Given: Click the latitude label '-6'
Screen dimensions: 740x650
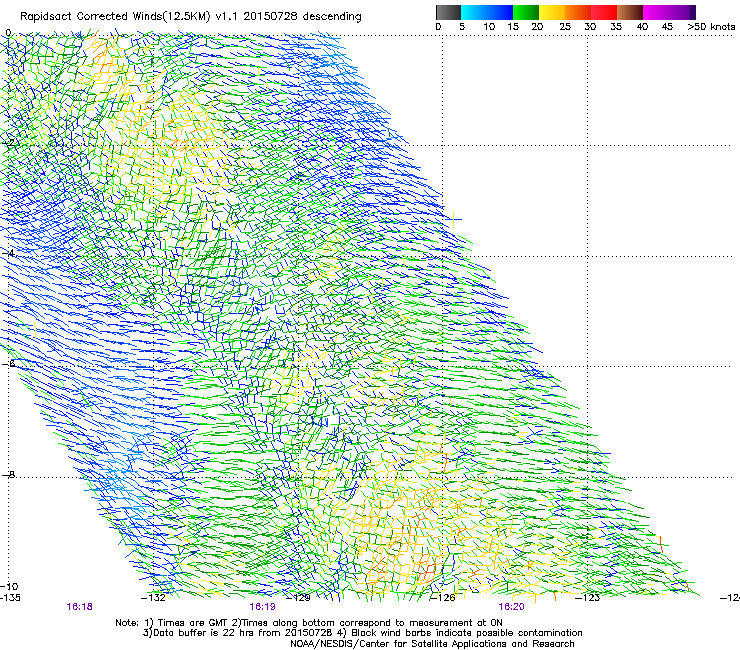Looking at the screenshot, I should click(x=8, y=363).
